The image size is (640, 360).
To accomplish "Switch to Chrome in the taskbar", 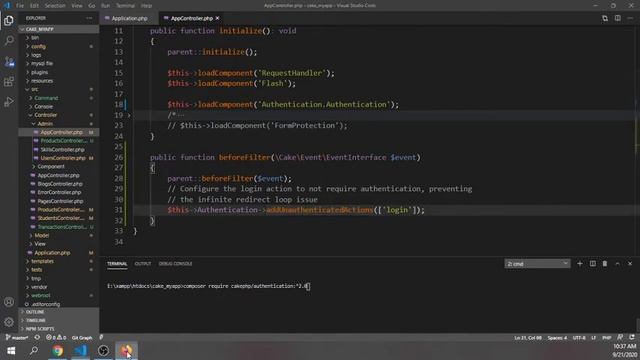I will pyautogui.click(x=58, y=351).
